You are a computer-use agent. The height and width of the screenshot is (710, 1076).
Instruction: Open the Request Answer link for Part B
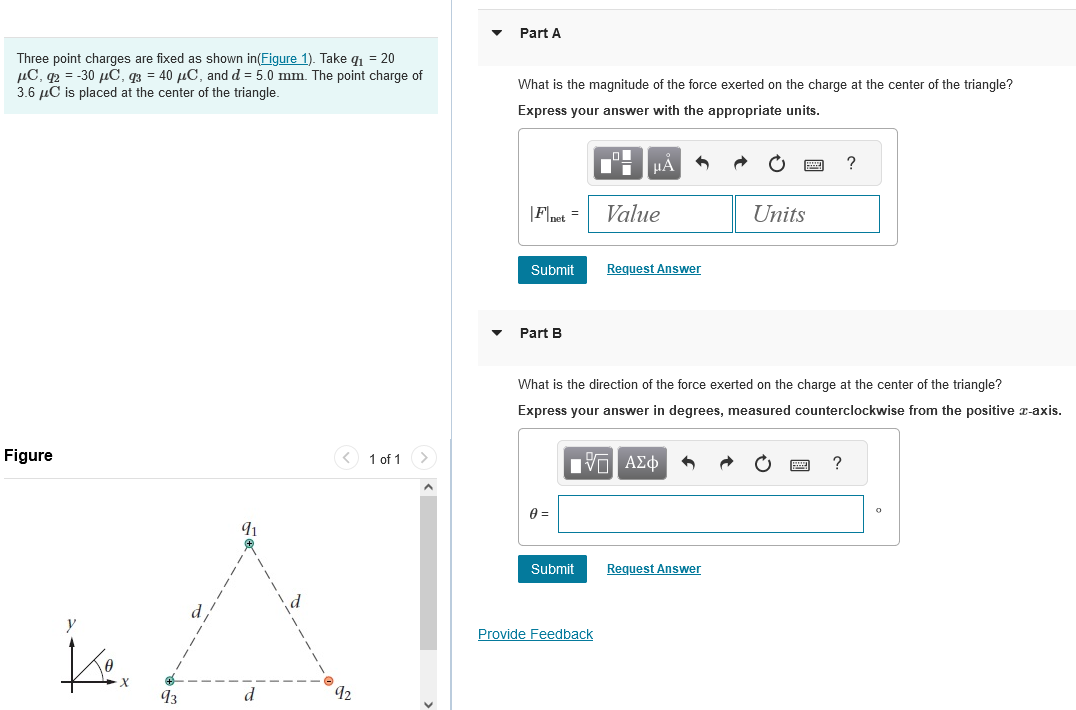coord(653,568)
